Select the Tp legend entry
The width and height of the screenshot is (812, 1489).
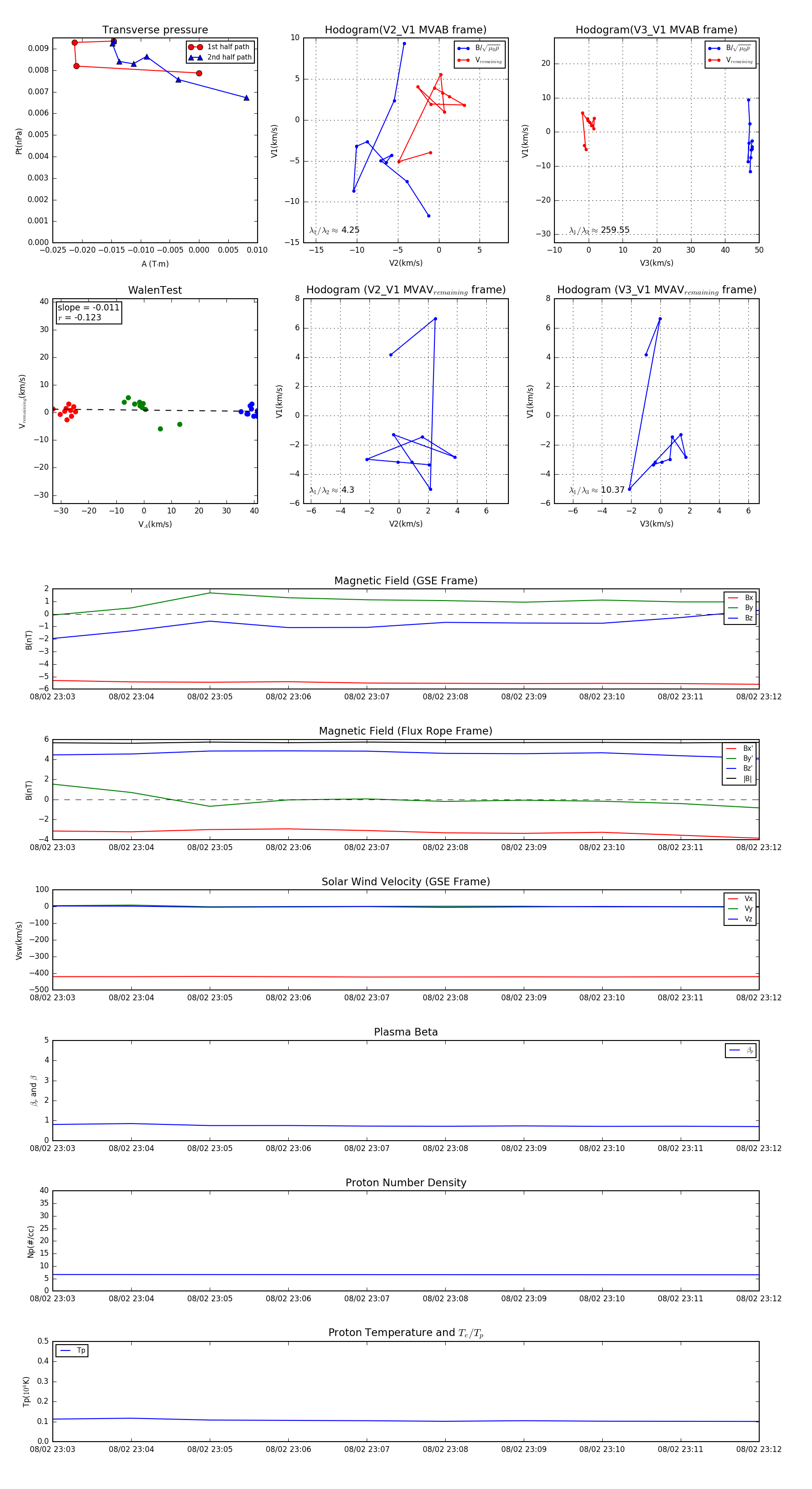(x=72, y=1351)
